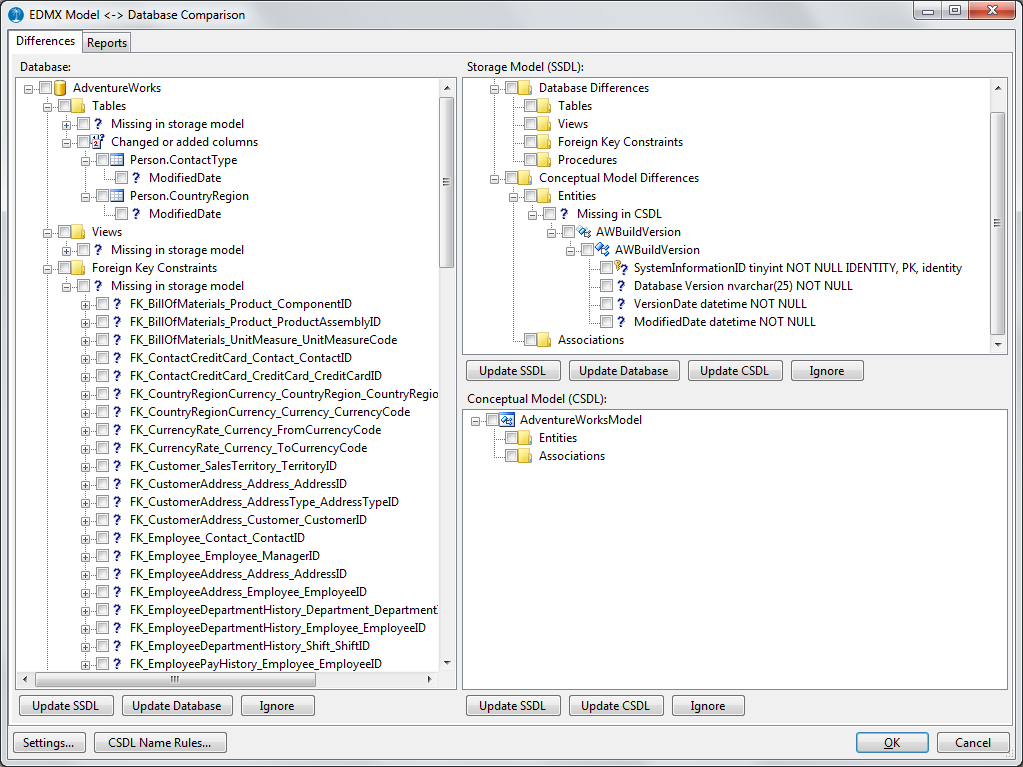This screenshot has height=767, width=1023.
Task: Click question mark icon beside VersionDate datetime
Action: click(x=621, y=304)
